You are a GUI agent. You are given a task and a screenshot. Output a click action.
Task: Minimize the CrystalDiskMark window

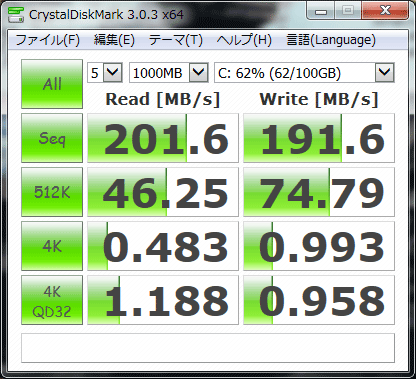pyautogui.click(x=321, y=12)
